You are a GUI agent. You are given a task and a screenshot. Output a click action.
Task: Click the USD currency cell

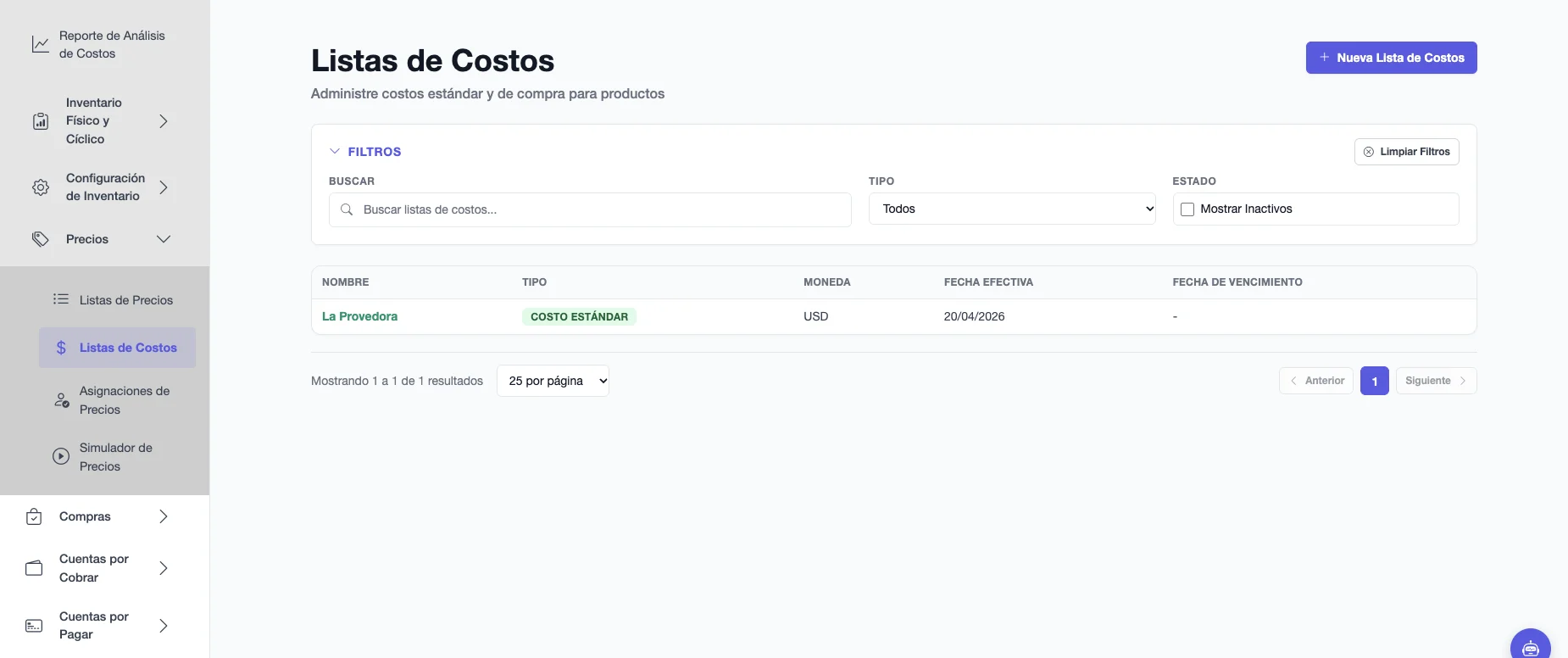pyautogui.click(x=816, y=316)
